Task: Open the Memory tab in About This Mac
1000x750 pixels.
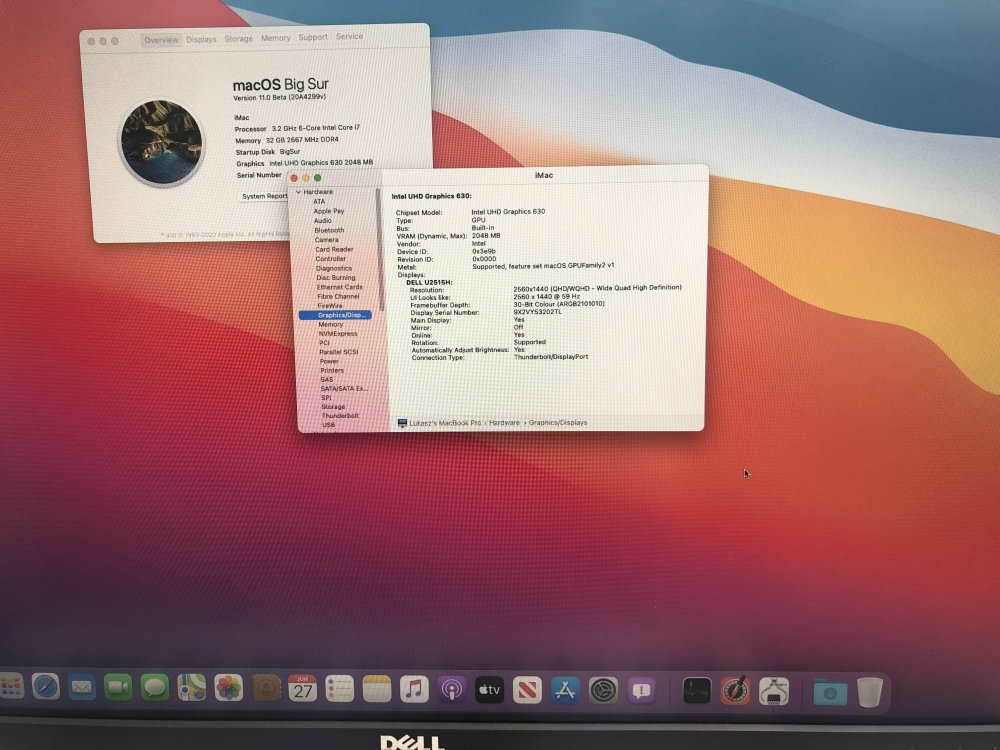Action: (276, 38)
